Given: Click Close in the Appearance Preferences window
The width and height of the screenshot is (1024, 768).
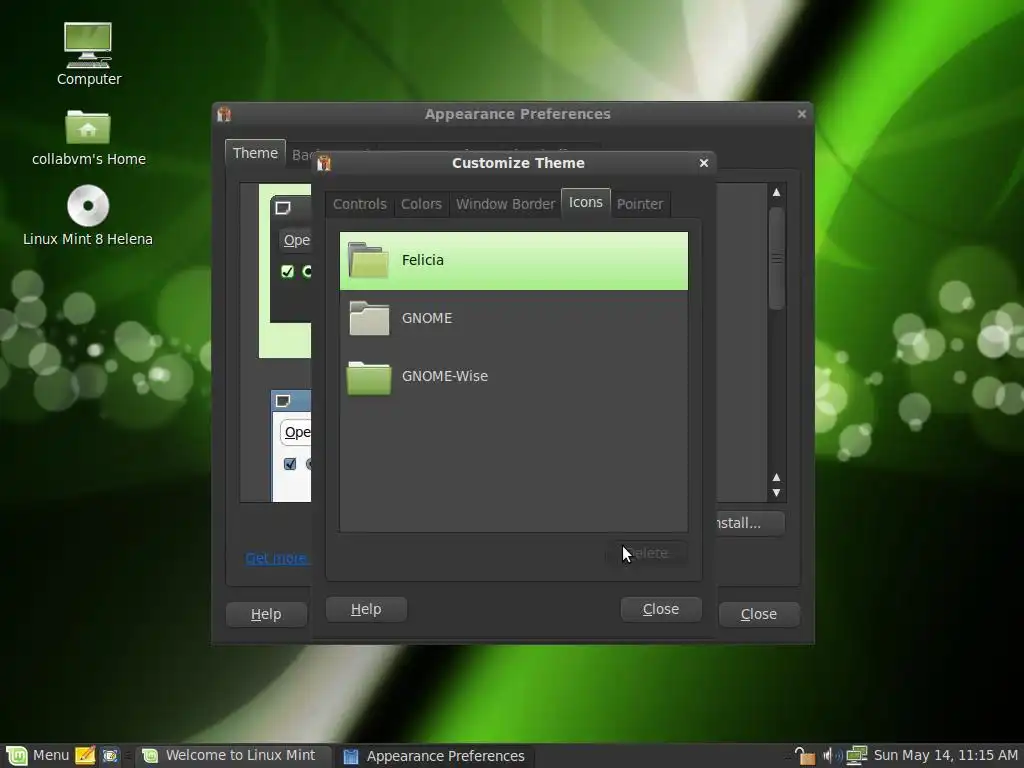Looking at the screenshot, I should pyautogui.click(x=759, y=615).
